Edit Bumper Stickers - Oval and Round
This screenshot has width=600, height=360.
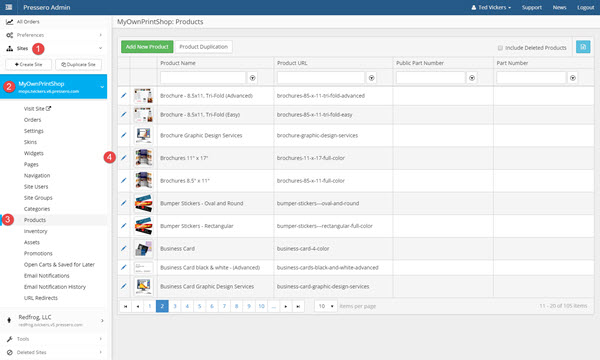(124, 203)
